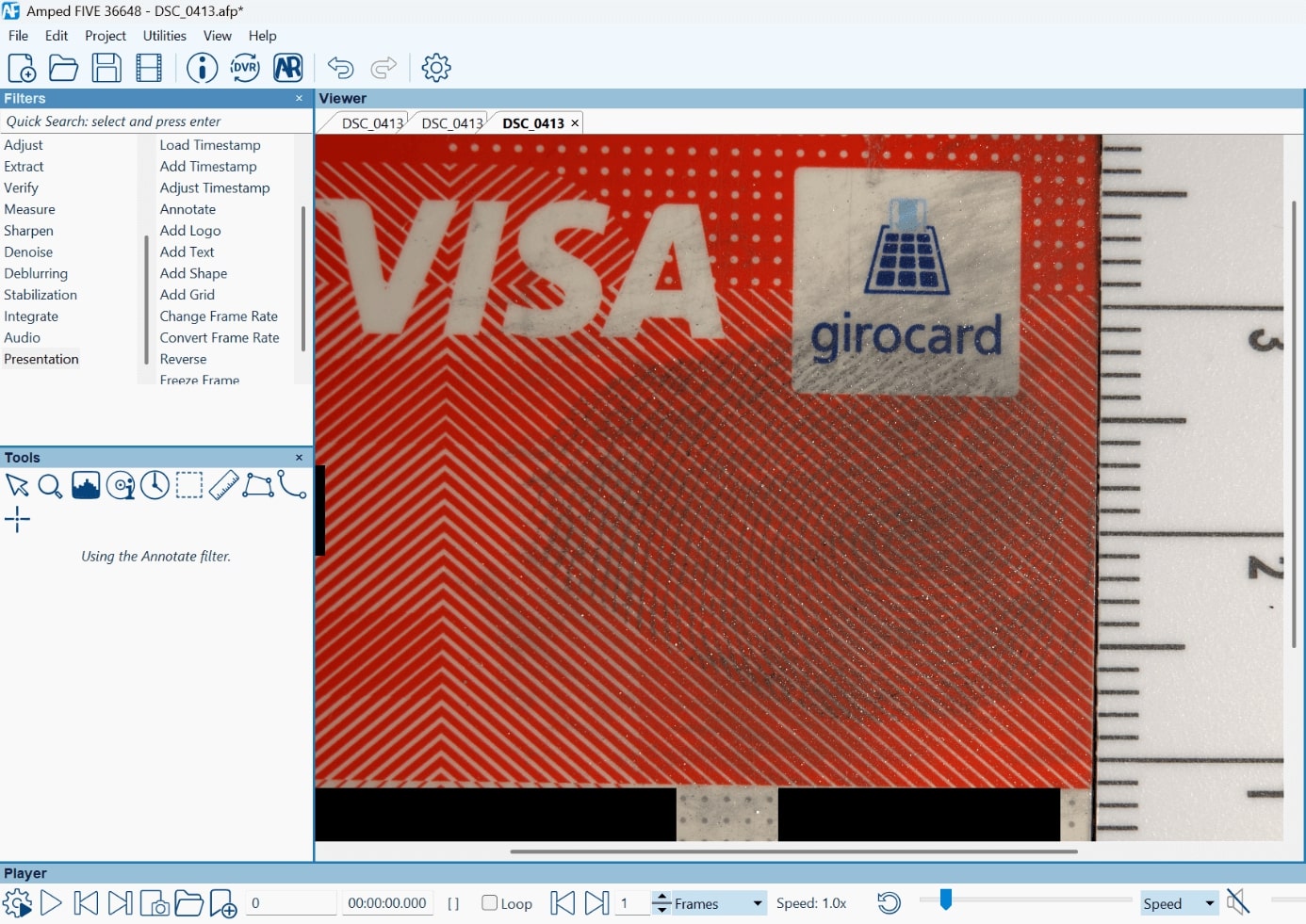
Task: Click the film strip video loader icon
Action: tap(149, 68)
